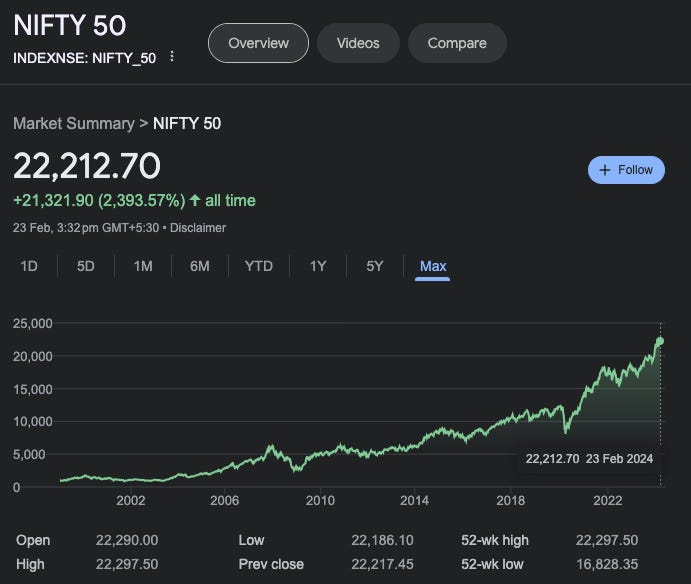
Task: Click the chart tooltip 22,212.70 23 Feb 2024
Action: coord(589,459)
